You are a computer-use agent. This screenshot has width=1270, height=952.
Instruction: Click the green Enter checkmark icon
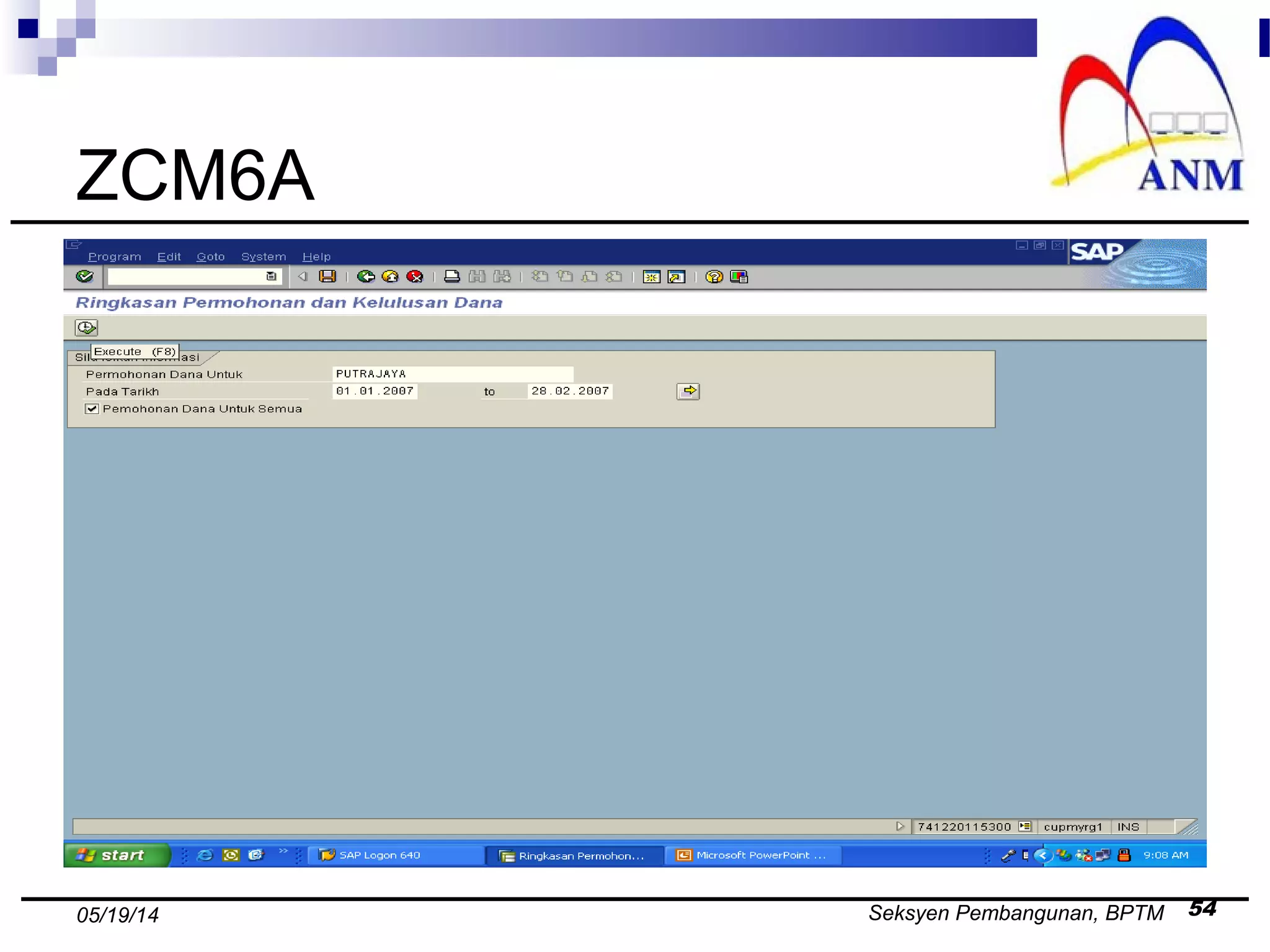84,276
